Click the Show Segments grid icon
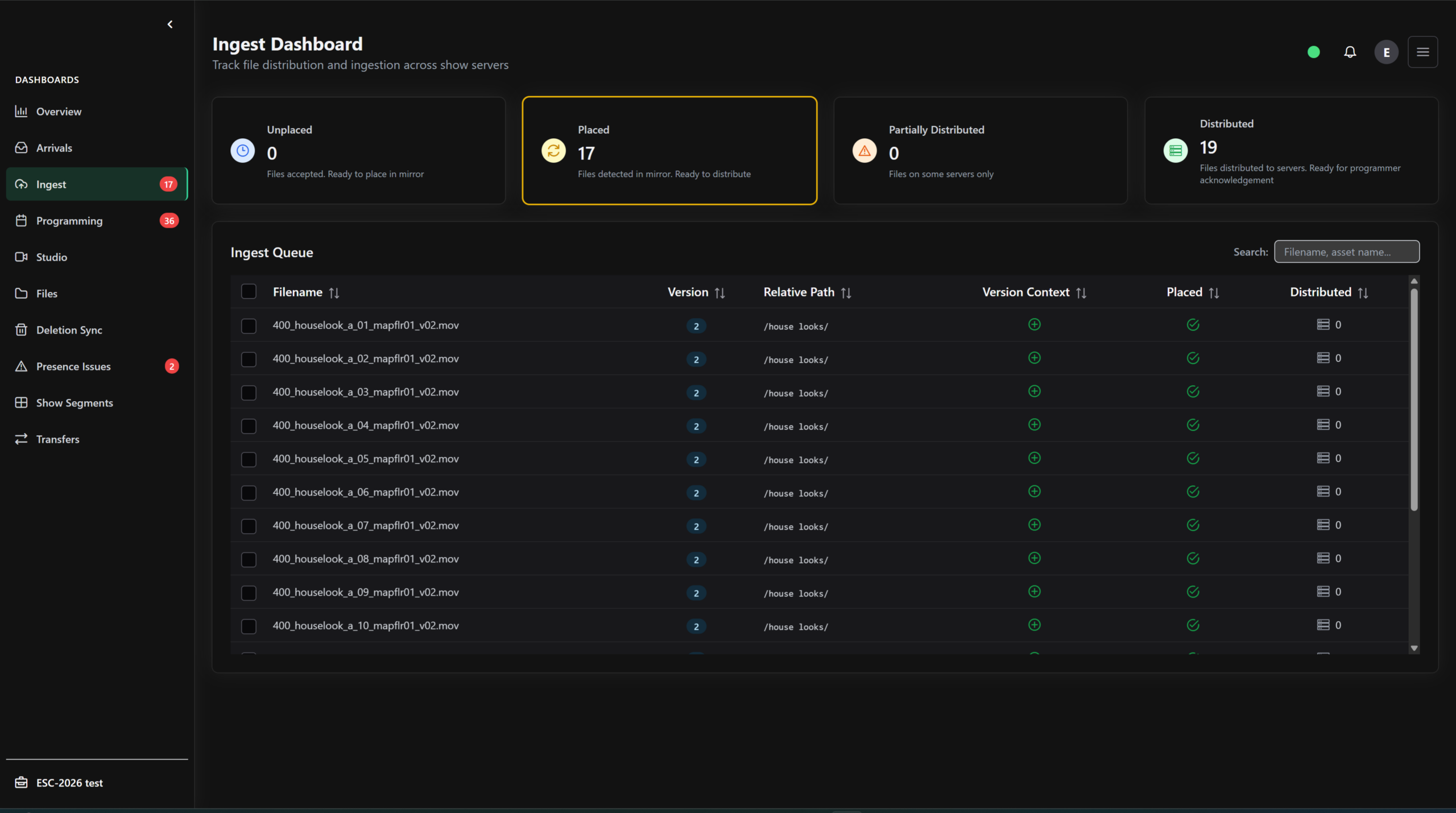This screenshot has height=813, width=1456. click(x=21, y=403)
